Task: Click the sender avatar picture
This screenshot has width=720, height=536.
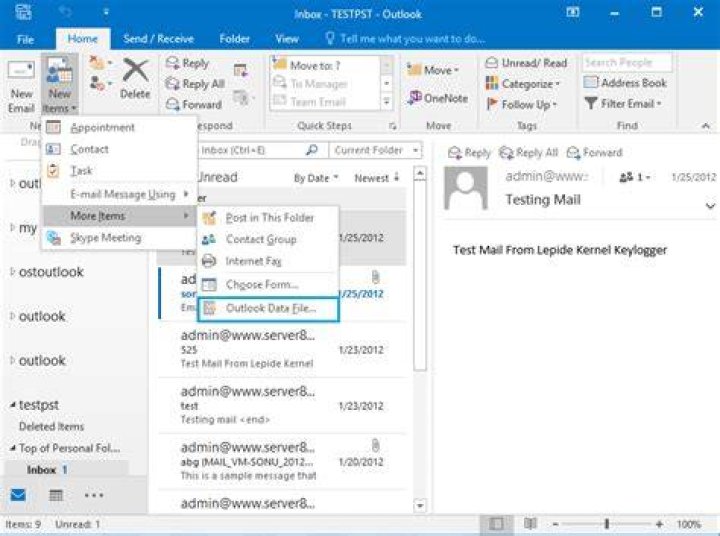Action: tap(466, 189)
